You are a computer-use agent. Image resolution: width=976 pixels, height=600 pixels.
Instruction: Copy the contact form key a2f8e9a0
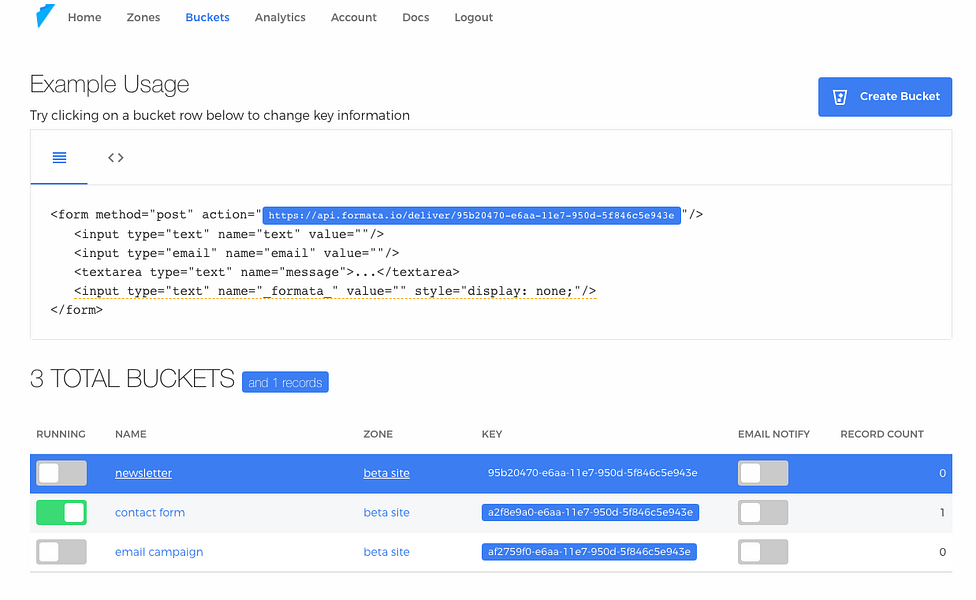(590, 512)
